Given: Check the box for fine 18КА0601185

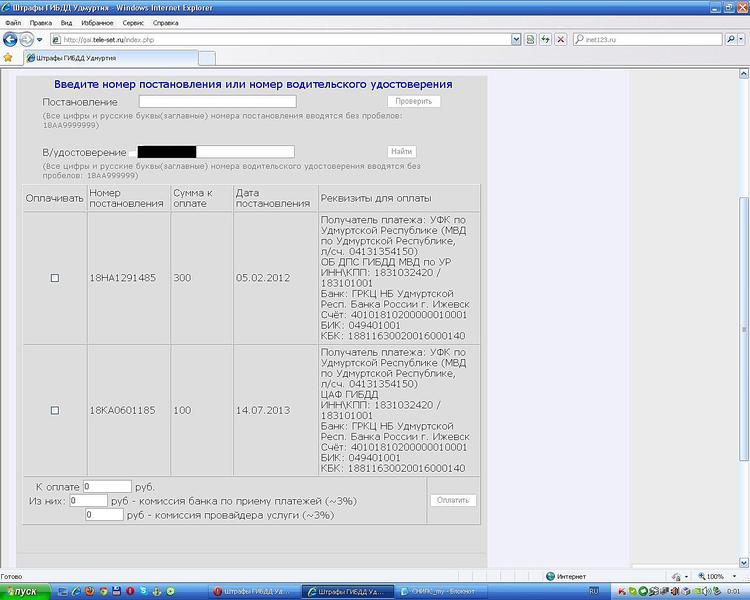Looking at the screenshot, I should point(55,410).
